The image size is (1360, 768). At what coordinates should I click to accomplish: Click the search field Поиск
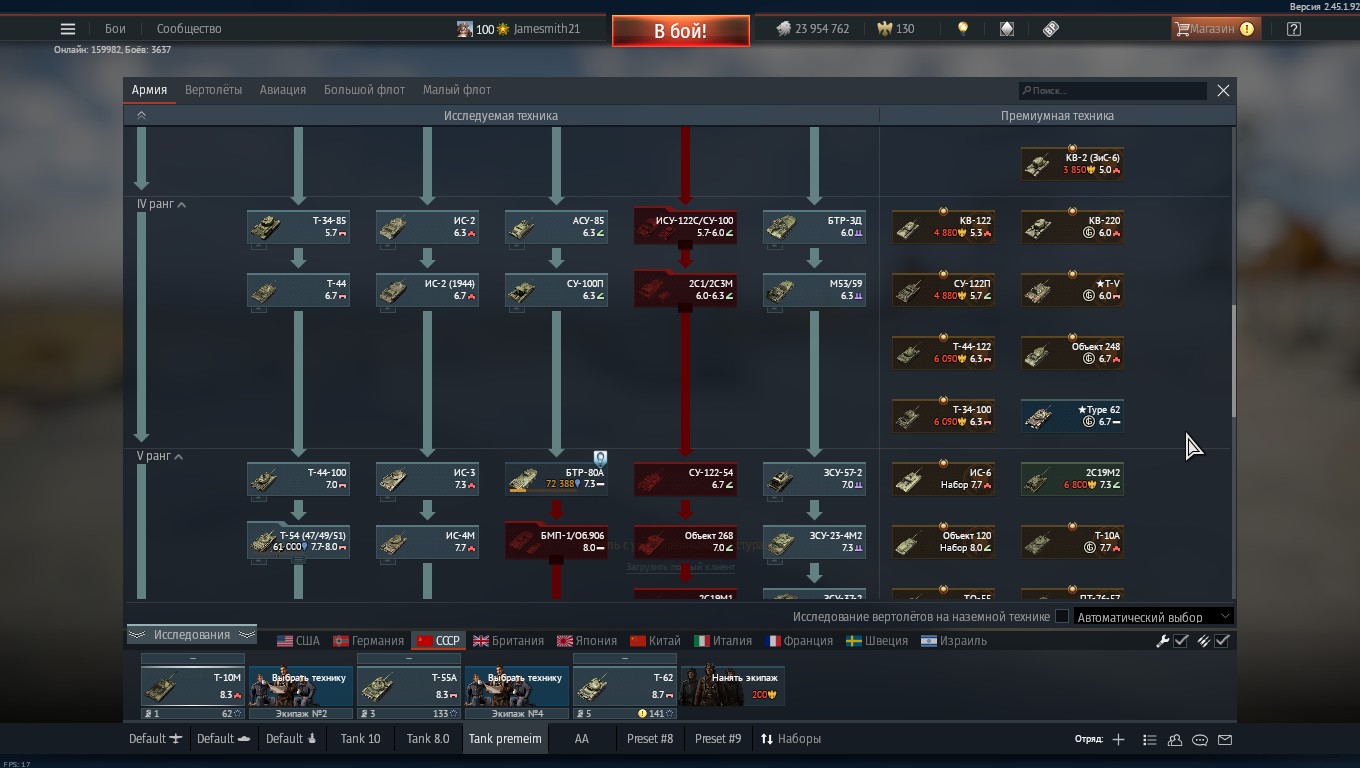click(x=1112, y=91)
